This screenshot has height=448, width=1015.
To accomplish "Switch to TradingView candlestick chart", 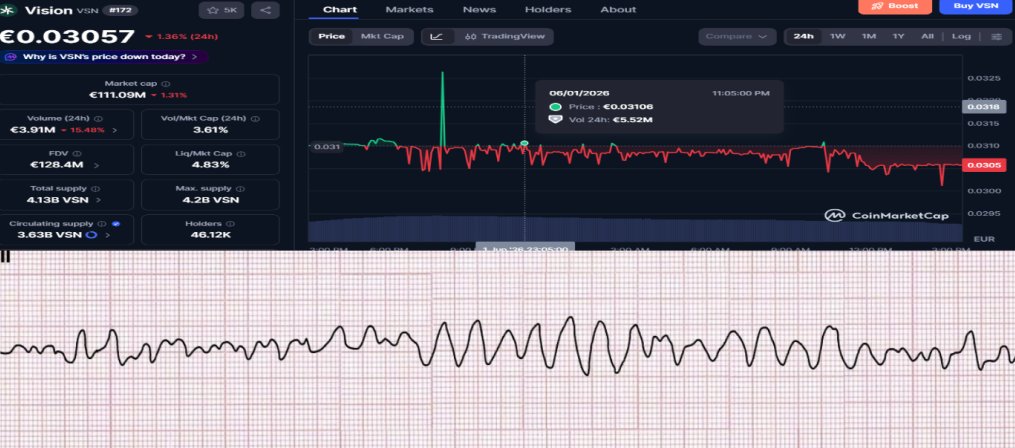I will pyautogui.click(x=505, y=36).
